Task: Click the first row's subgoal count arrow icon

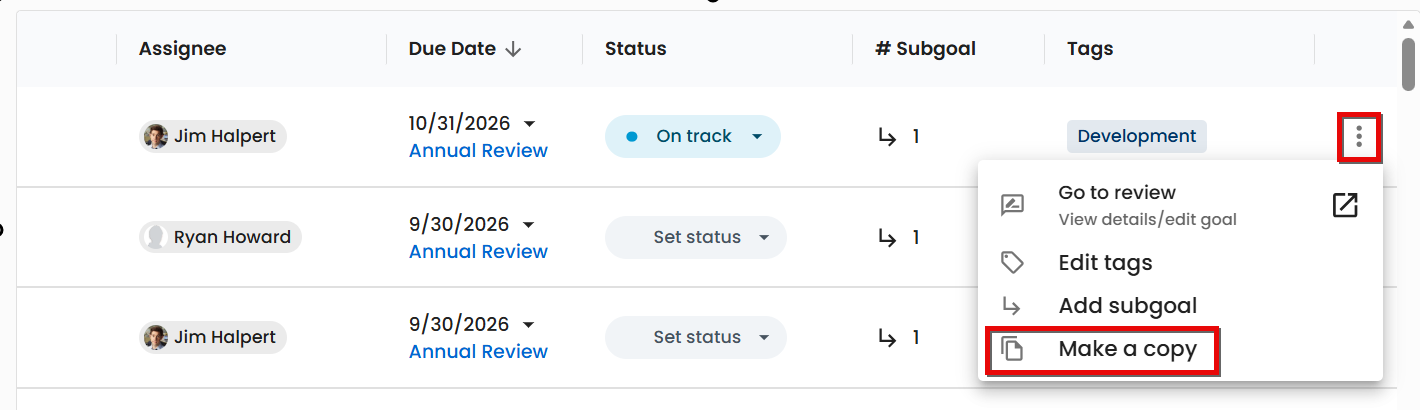Action: click(x=887, y=137)
